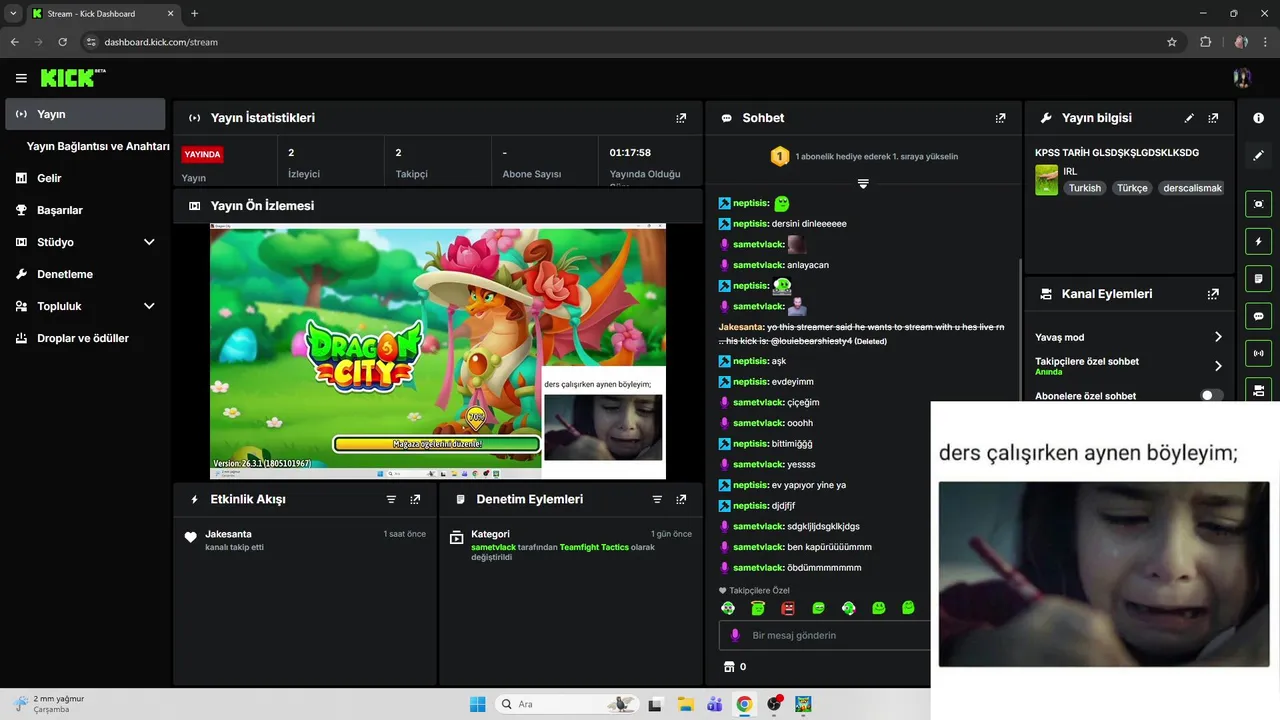This screenshot has width=1280, height=720.
Task: Click the pencil edit icon in the right toolbar
Action: coord(1258,156)
